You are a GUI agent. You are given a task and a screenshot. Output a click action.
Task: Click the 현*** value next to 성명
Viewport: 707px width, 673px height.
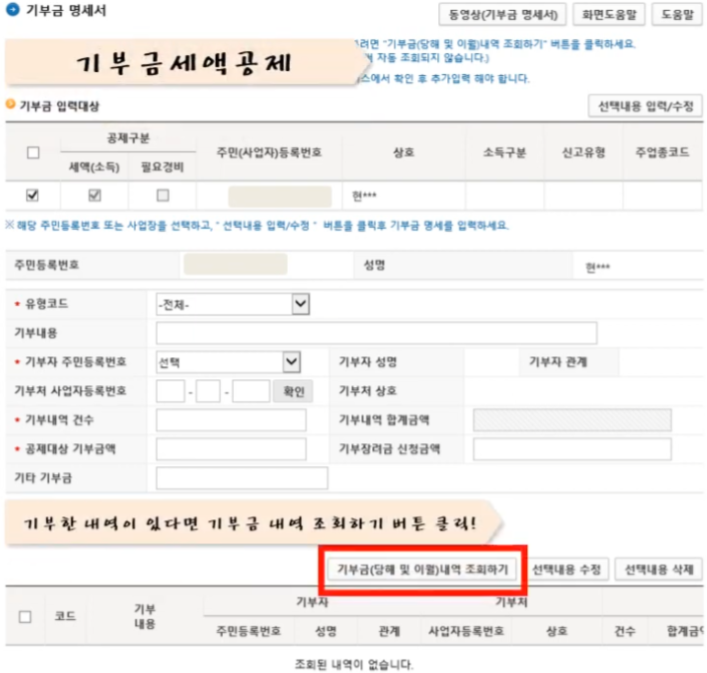point(598,267)
